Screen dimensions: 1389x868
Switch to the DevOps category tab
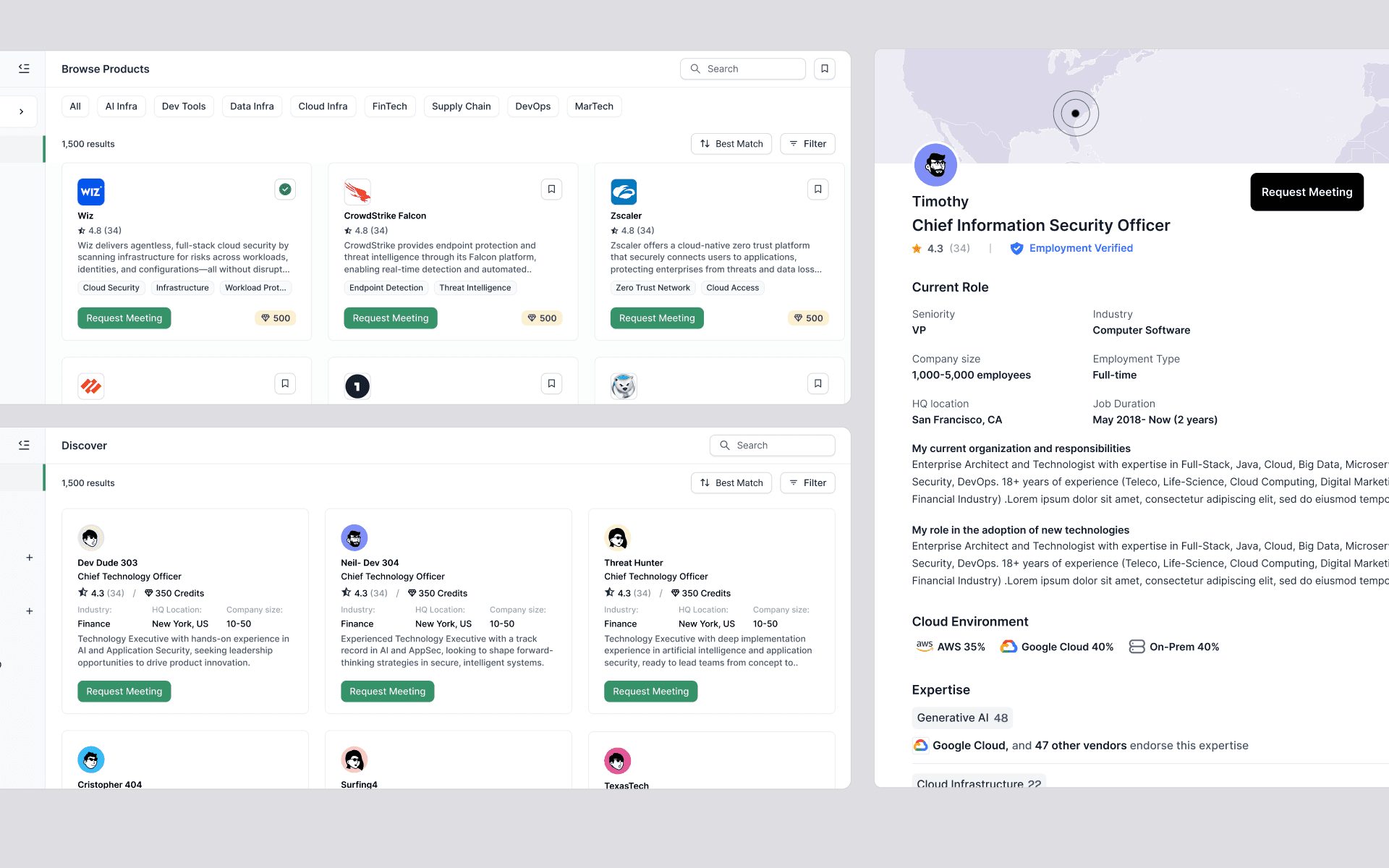[532, 106]
